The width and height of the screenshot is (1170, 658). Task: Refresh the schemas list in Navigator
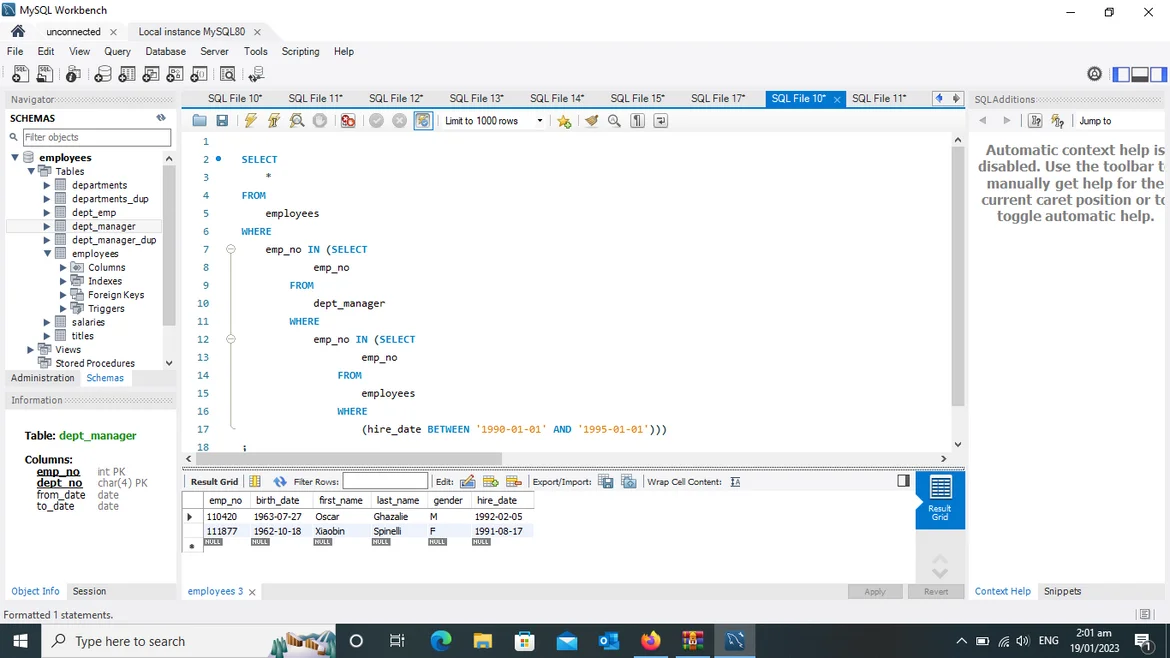pyautogui.click(x=161, y=118)
